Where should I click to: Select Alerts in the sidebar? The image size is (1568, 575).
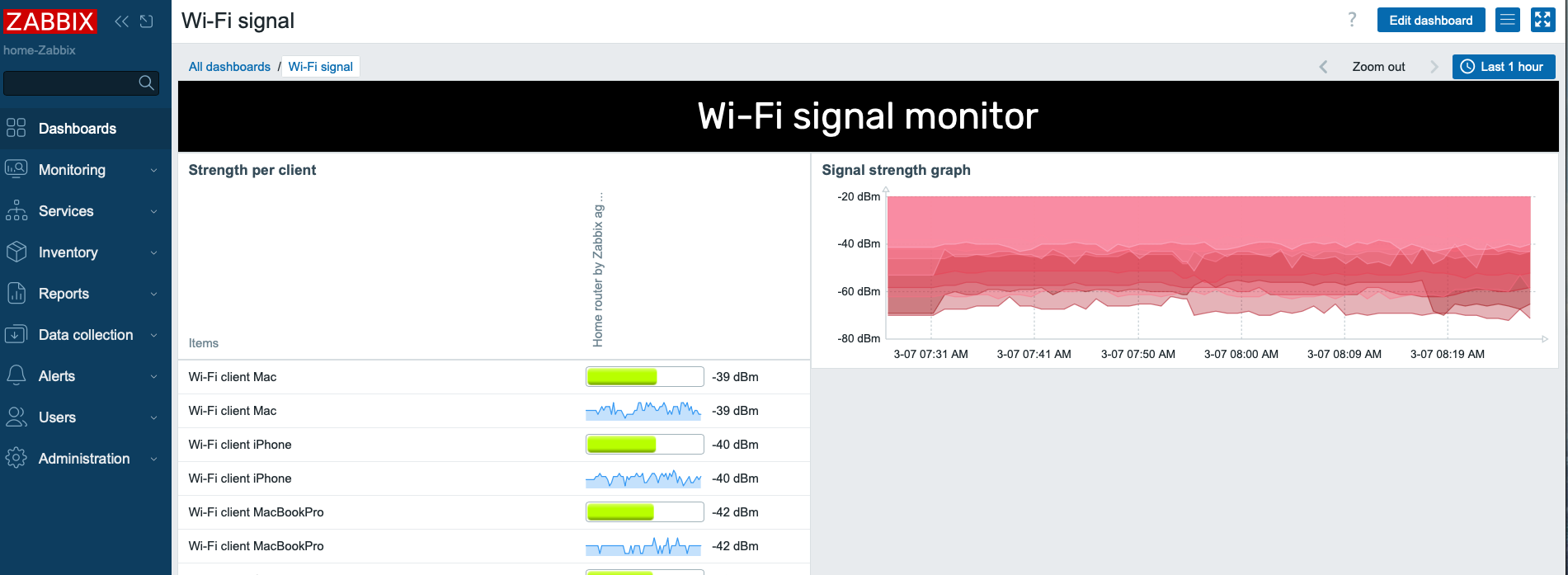[x=57, y=376]
